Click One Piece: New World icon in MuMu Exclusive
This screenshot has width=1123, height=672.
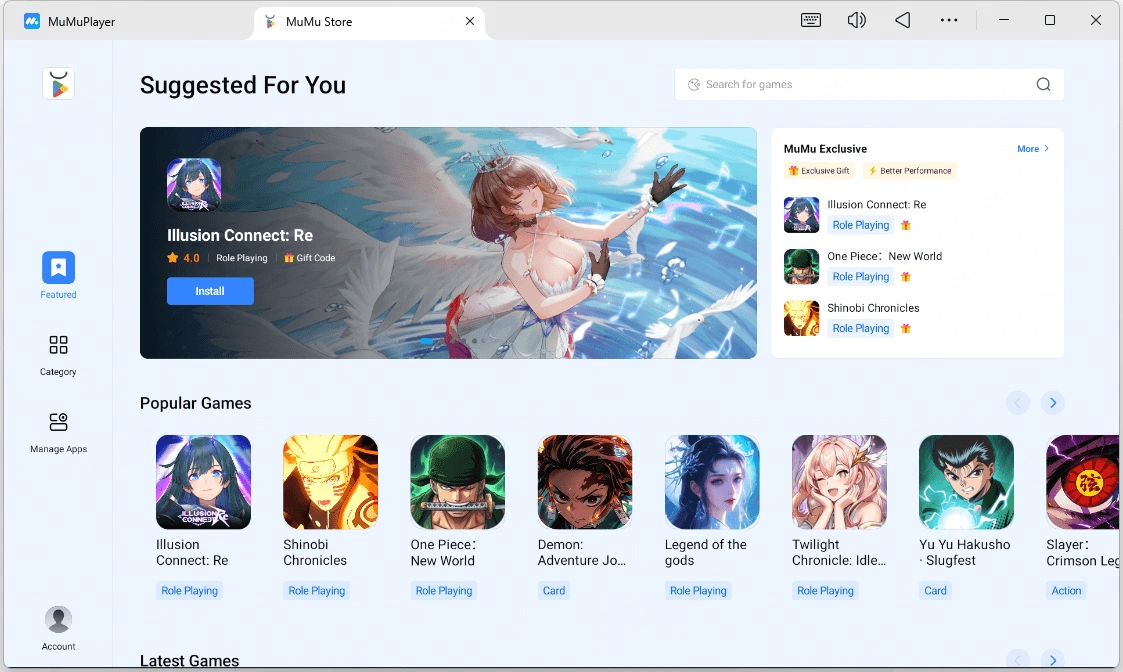coord(801,267)
